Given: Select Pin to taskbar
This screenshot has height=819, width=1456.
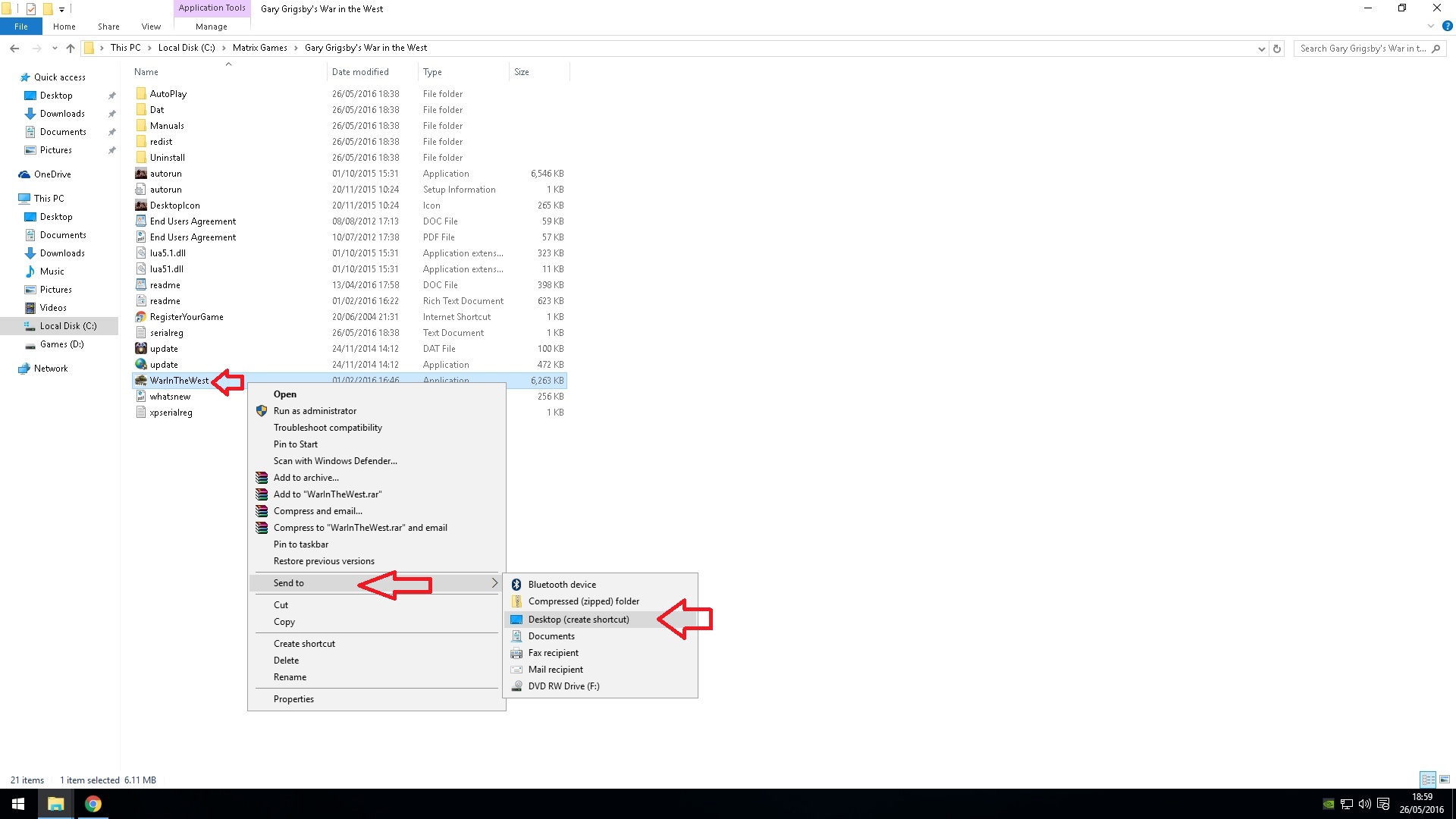Looking at the screenshot, I should tap(301, 544).
